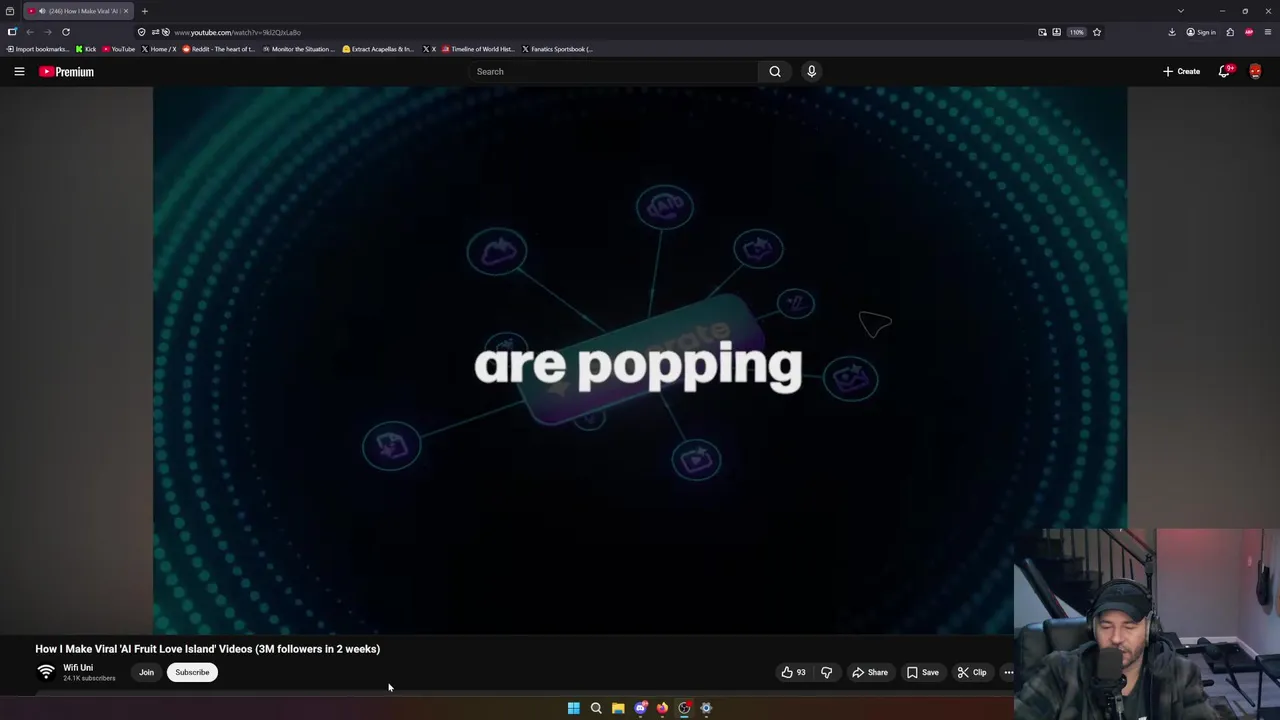This screenshot has height=720, width=1280.
Task: Join the Wifi Uni channel membership
Action: [146, 672]
